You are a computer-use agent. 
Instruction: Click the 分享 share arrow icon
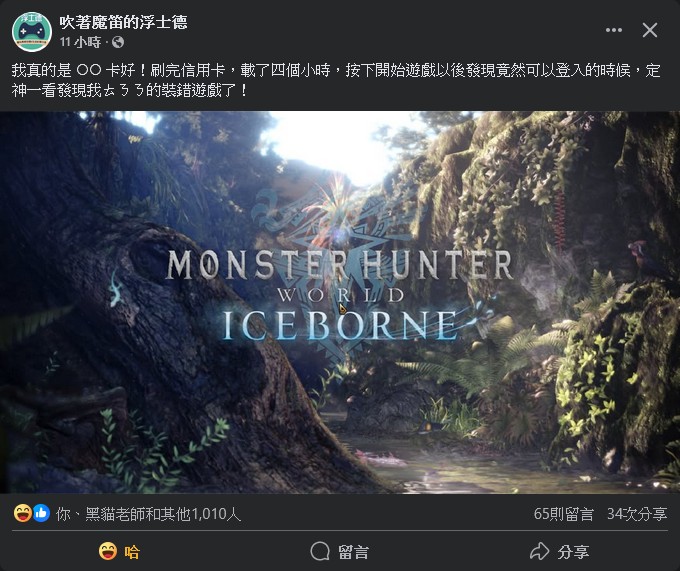click(539, 551)
